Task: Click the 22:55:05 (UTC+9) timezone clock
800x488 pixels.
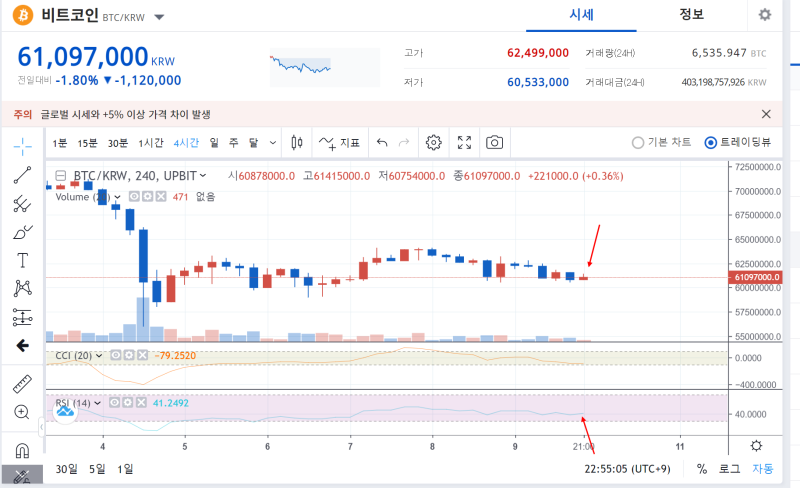Action: tap(627, 469)
